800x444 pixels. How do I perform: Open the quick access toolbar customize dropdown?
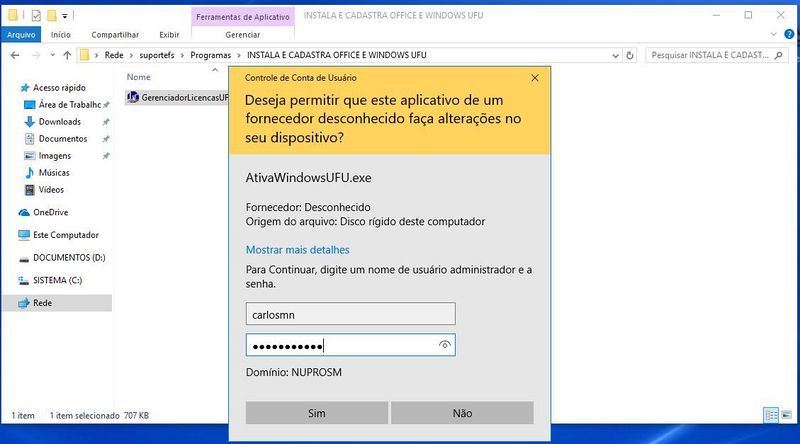[x=65, y=16]
